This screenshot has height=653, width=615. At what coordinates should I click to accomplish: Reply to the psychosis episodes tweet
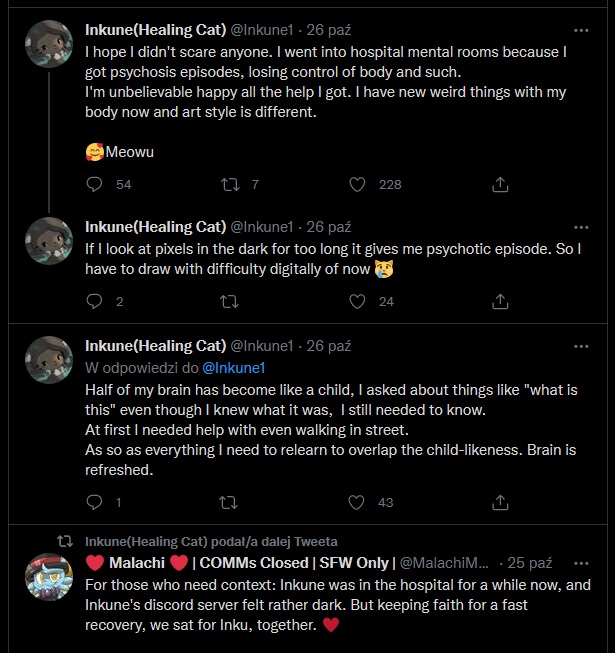point(95,184)
